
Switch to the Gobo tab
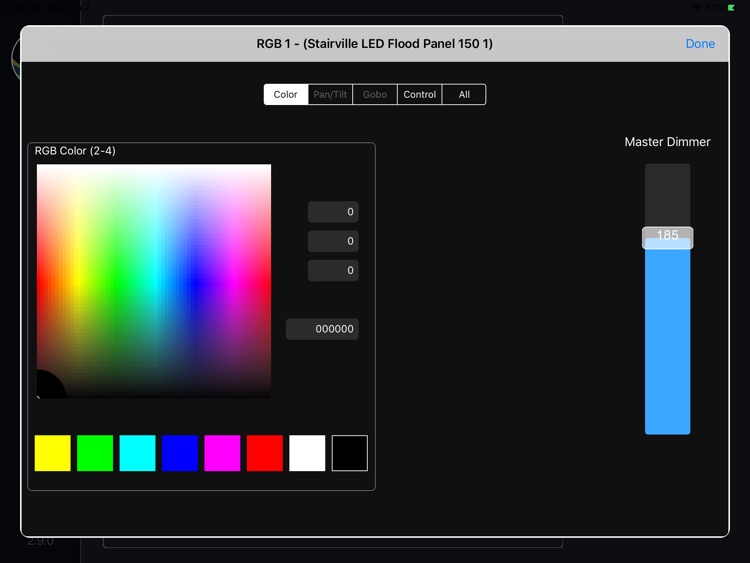375,94
